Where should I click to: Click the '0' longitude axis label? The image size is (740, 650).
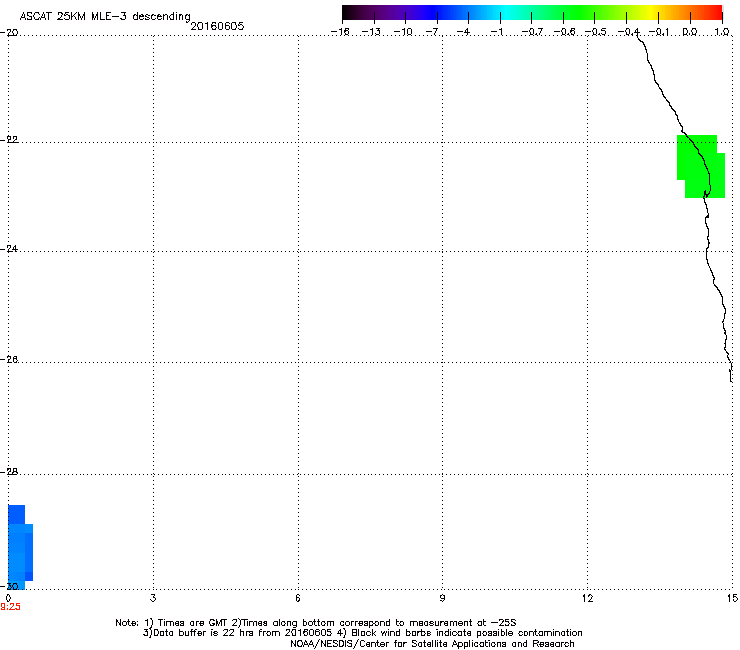tap(8, 598)
